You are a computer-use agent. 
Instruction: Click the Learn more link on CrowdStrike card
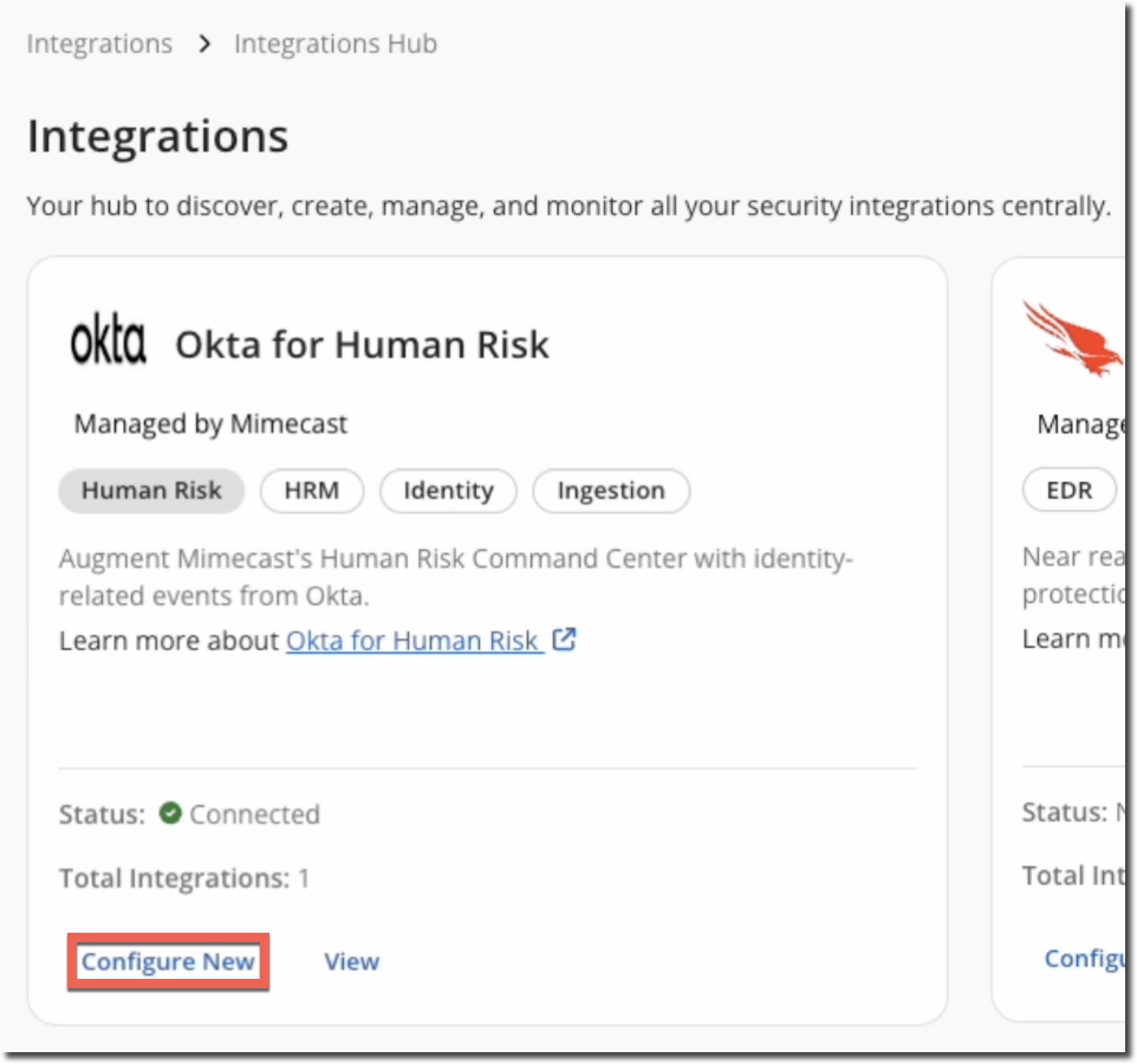(1077, 638)
